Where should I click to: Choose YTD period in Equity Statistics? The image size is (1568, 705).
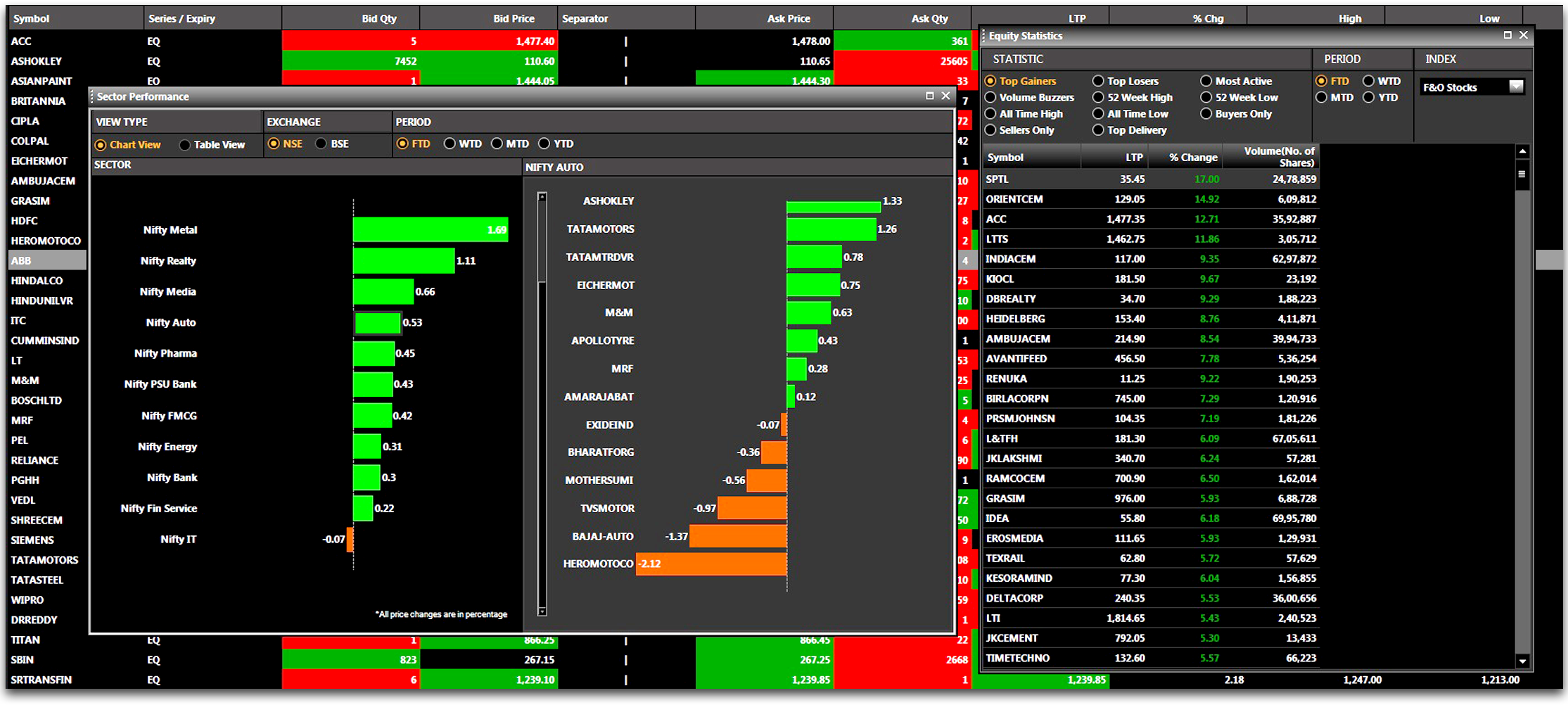[x=1380, y=97]
